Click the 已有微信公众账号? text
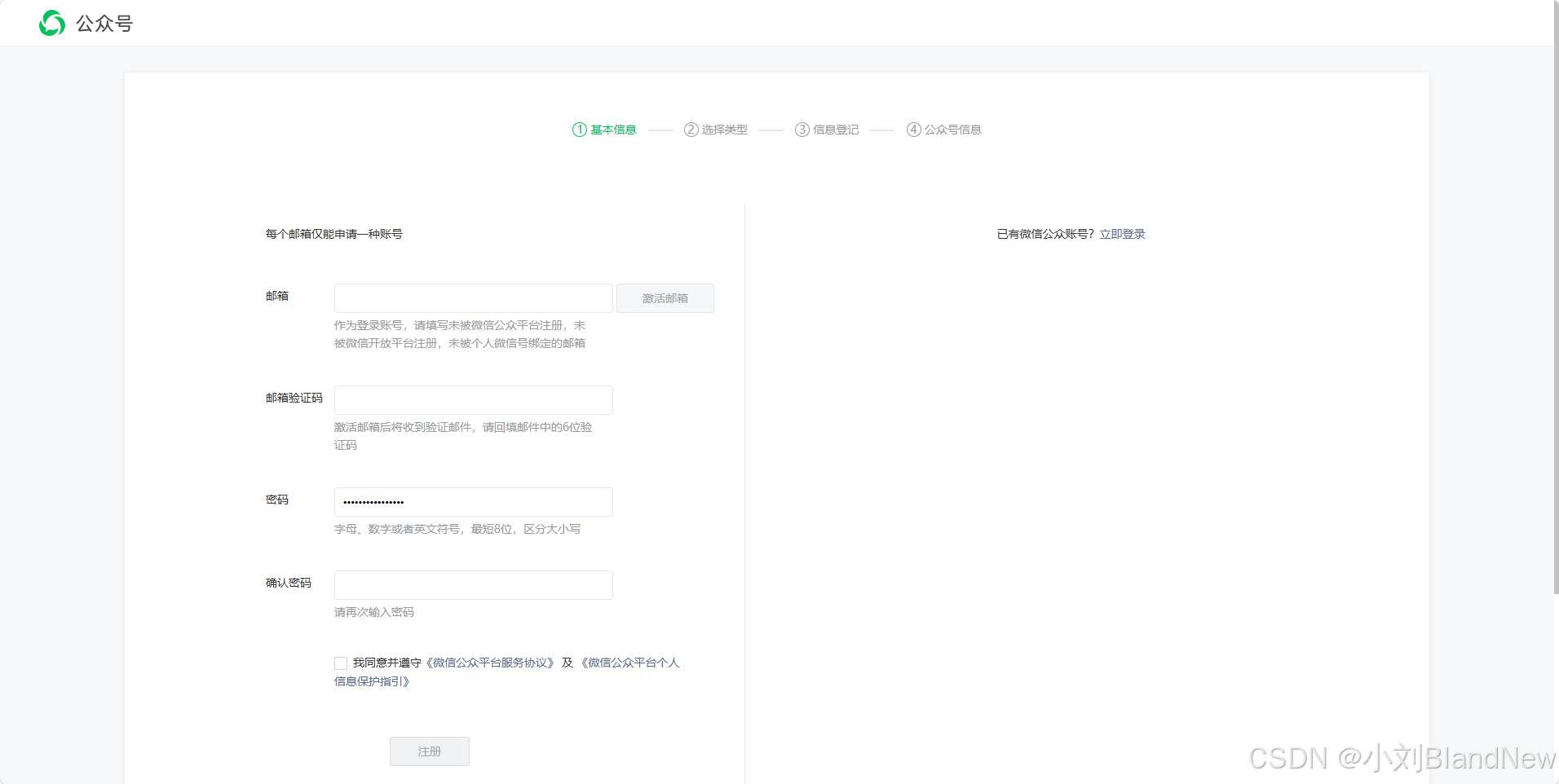The height and width of the screenshot is (784, 1559). 1045,234
